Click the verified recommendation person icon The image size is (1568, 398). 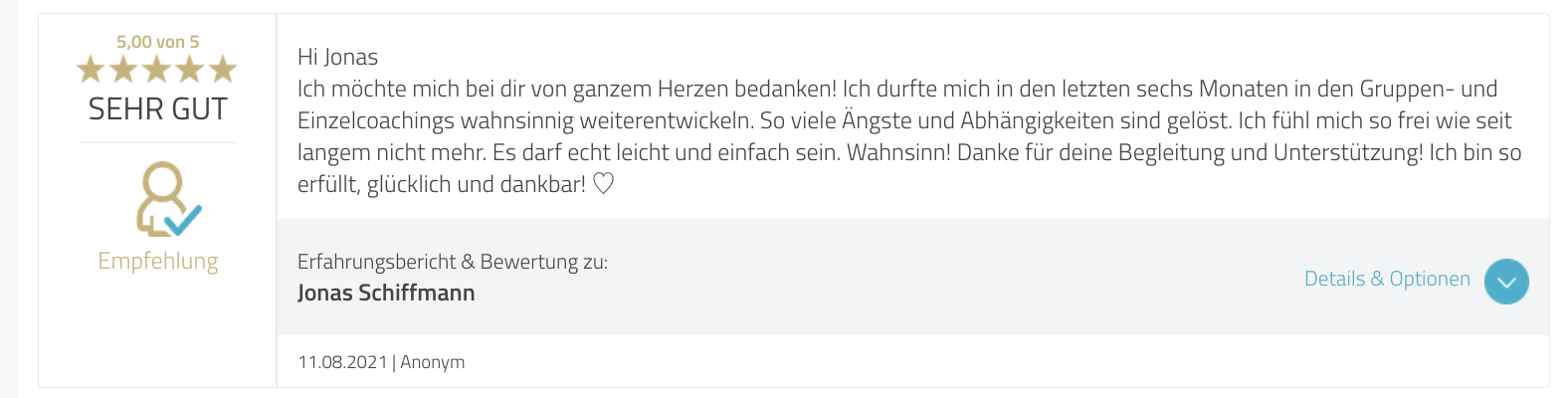point(167,199)
